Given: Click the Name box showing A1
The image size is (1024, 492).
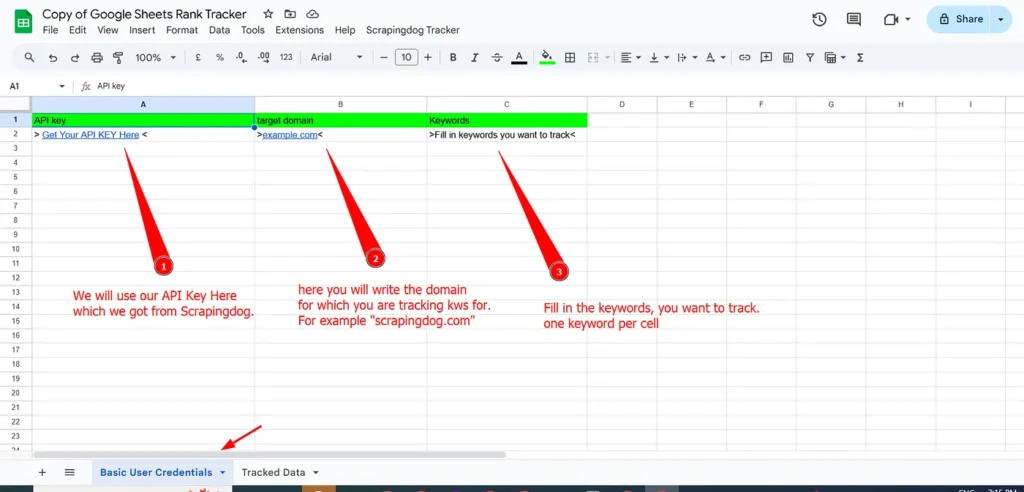Looking at the screenshot, I should (x=37, y=86).
